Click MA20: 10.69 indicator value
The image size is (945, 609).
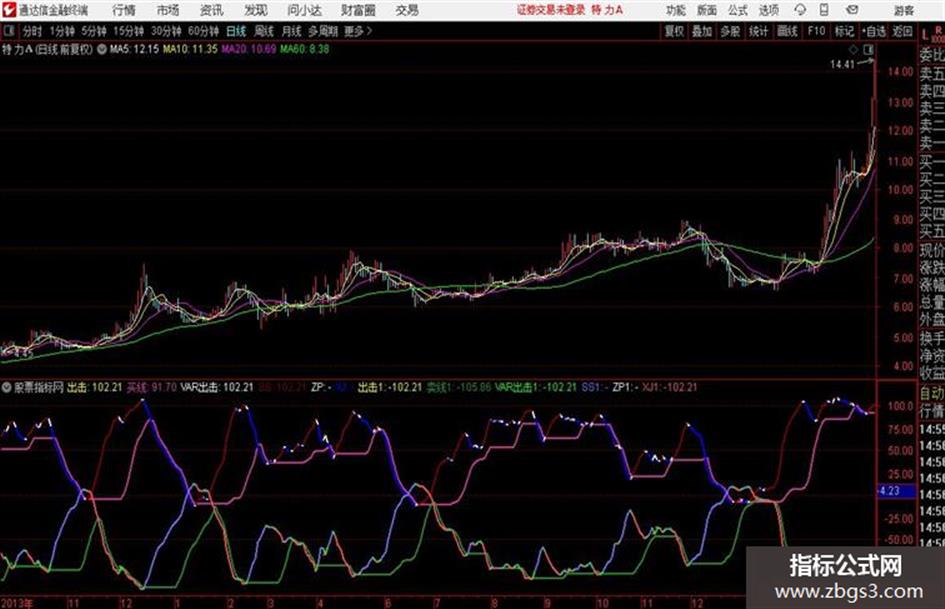click(x=248, y=49)
